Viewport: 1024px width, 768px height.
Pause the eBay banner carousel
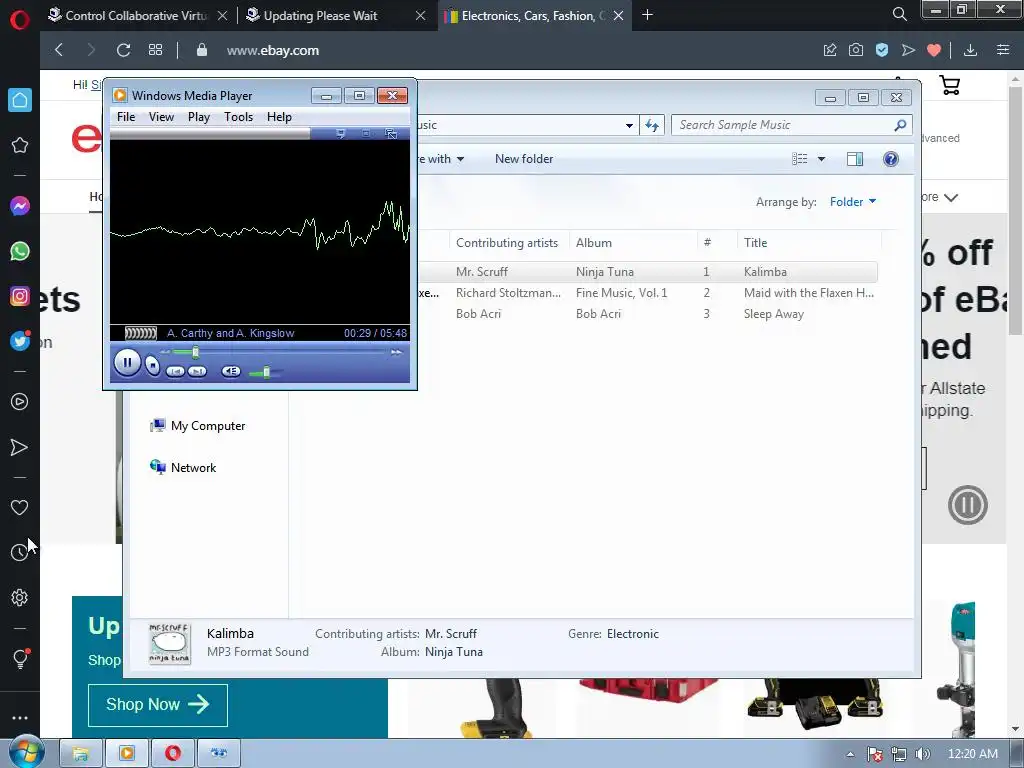coord(967,505)
